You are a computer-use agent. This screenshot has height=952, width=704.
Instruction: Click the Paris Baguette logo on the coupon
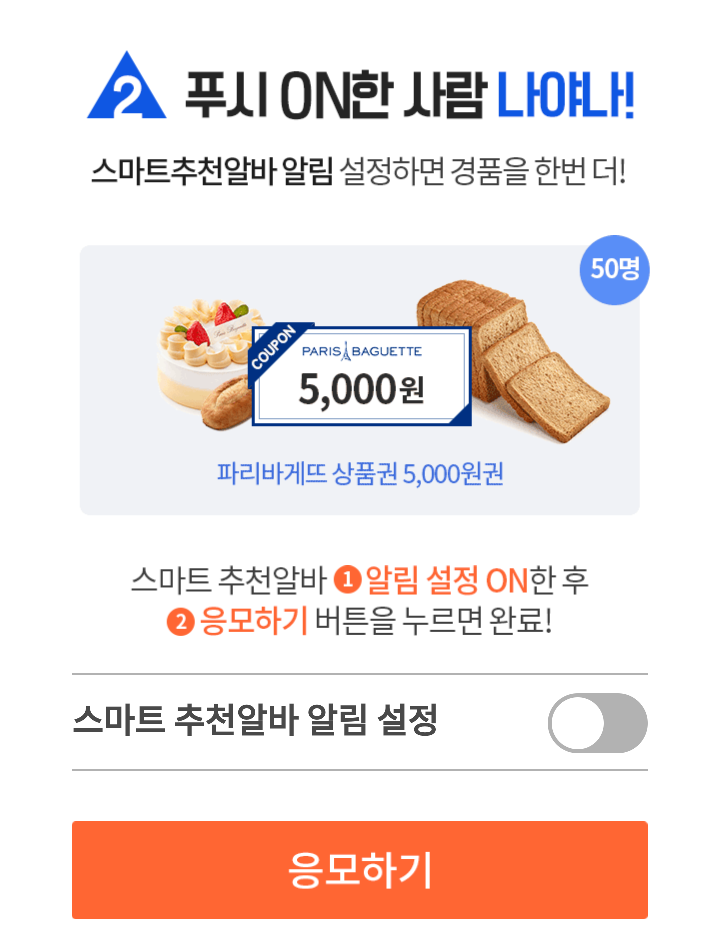coord(361,351)
